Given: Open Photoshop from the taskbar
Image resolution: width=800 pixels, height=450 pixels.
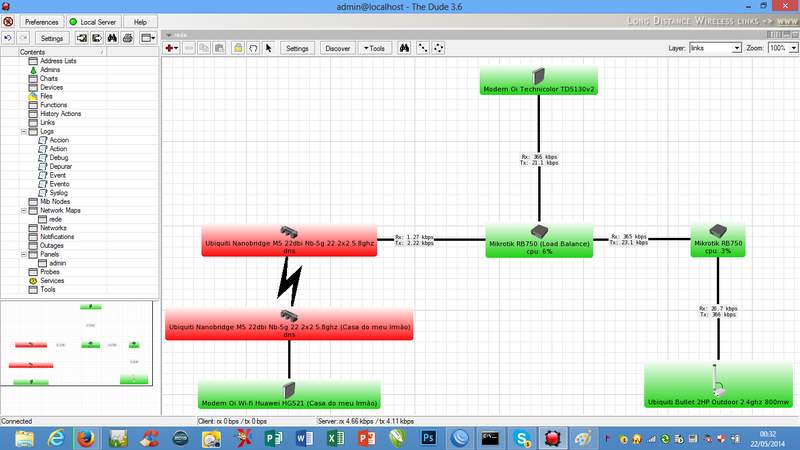Looking at the screenshot, I should pos(428,438).
